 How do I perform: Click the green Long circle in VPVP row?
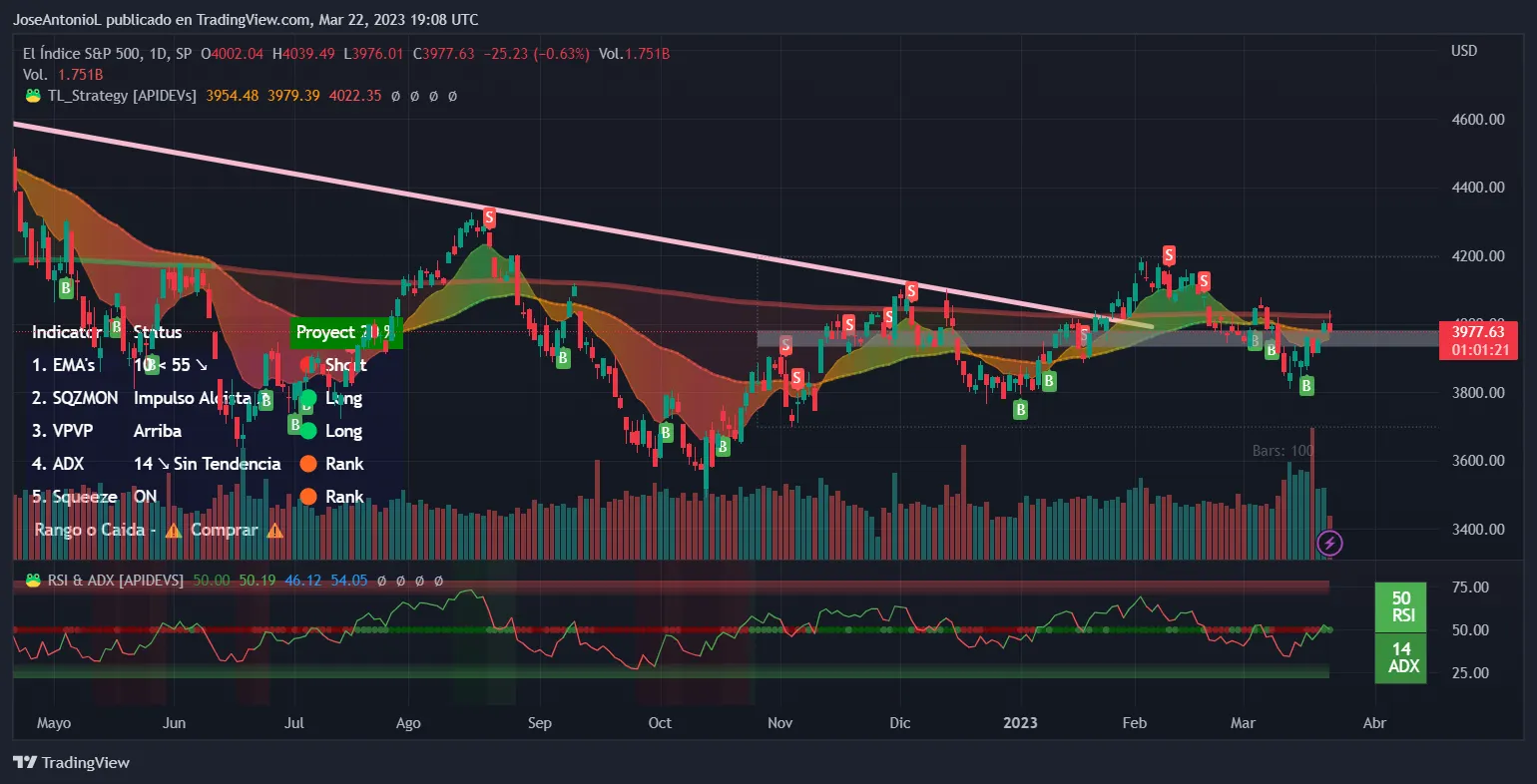[307, 431]
